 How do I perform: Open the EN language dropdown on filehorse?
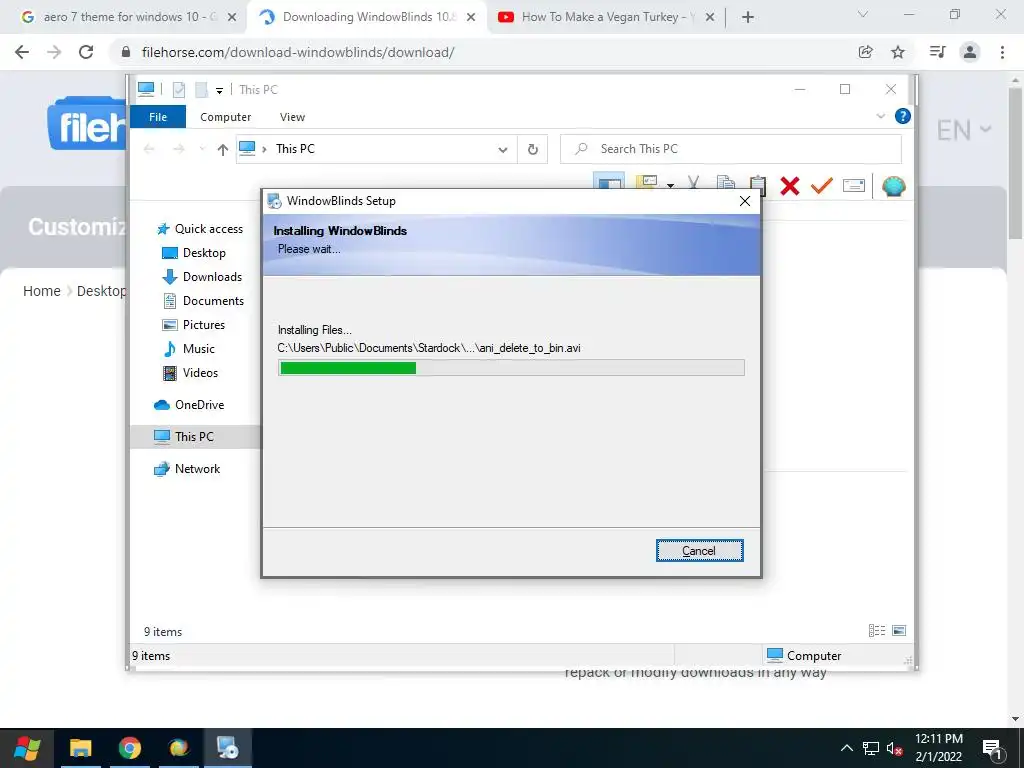click(965, 131)
